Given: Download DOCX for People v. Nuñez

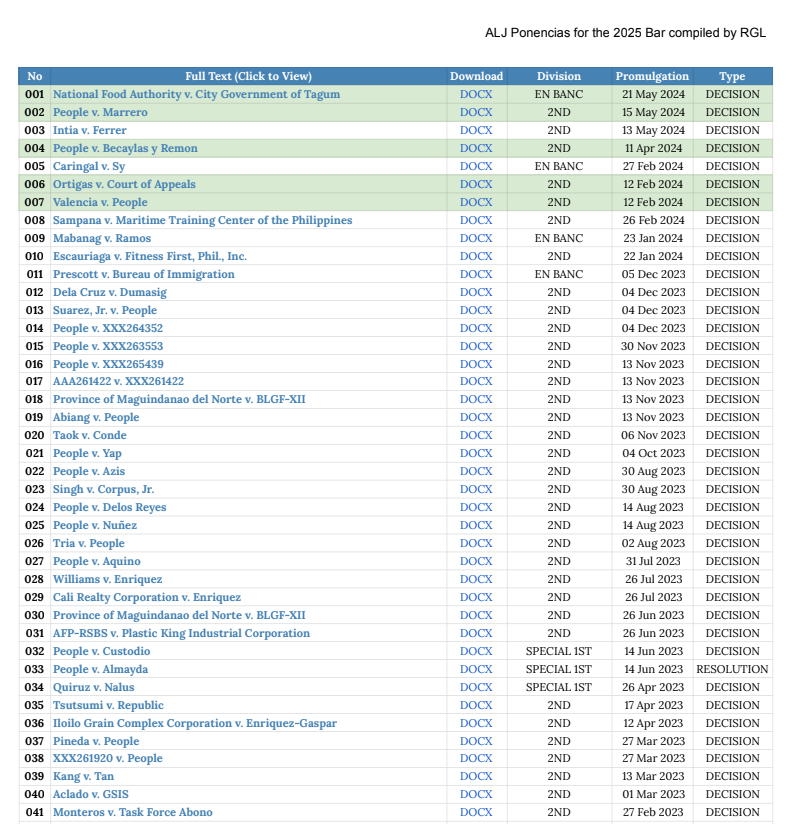Looking at the screenshot, I should [476, 526].
